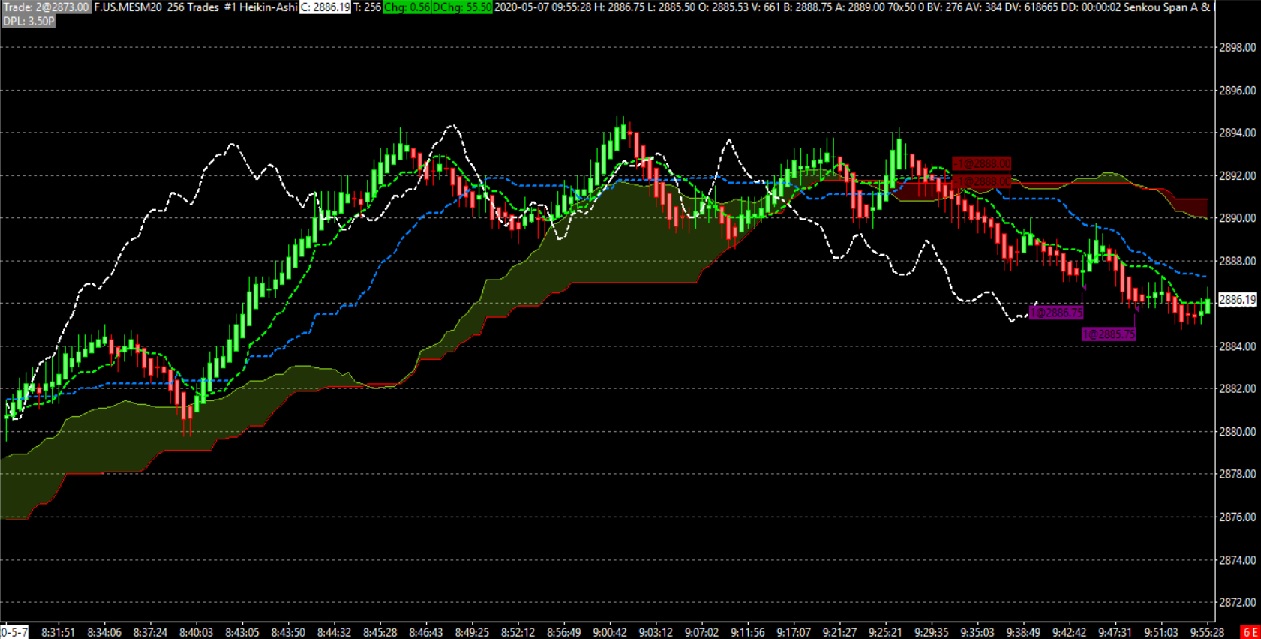
Task: Click the 2894.00 price axis label
Action: coord(1240,133)
